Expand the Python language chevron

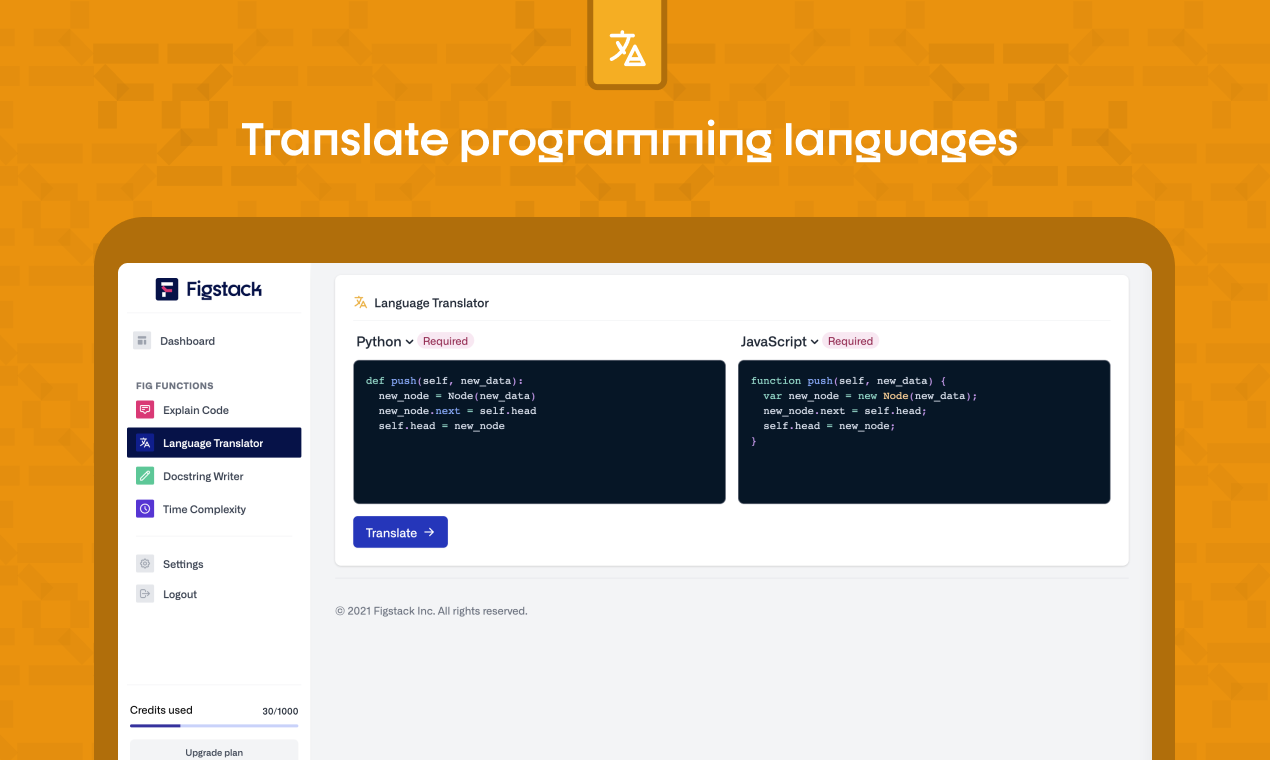tap(411, 341)
